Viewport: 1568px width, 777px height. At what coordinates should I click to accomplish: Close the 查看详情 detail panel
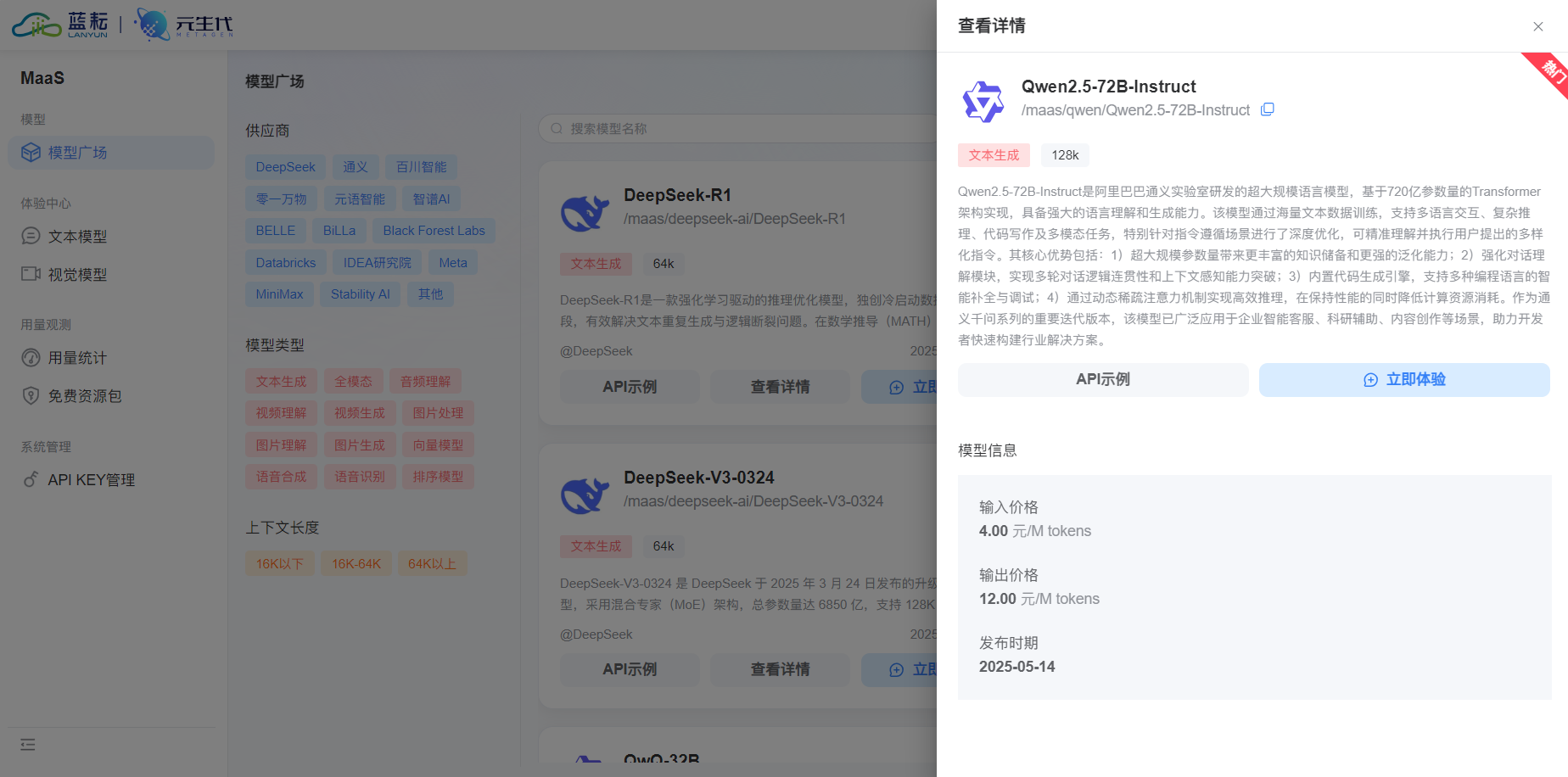[x=1537, y=26]
